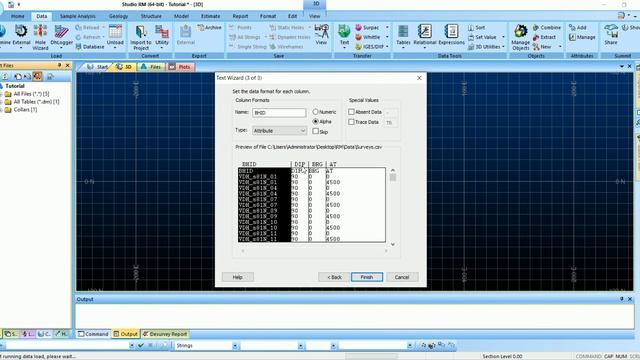
Task: Expand the Collars folder node
Action: 1,110
